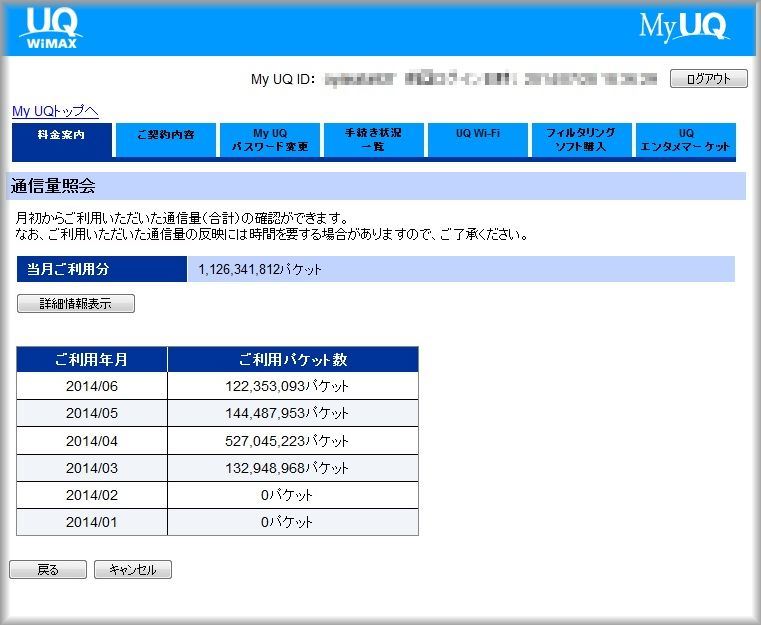
Task: Click the 戻る back button
Action: (x=48, y=570)
